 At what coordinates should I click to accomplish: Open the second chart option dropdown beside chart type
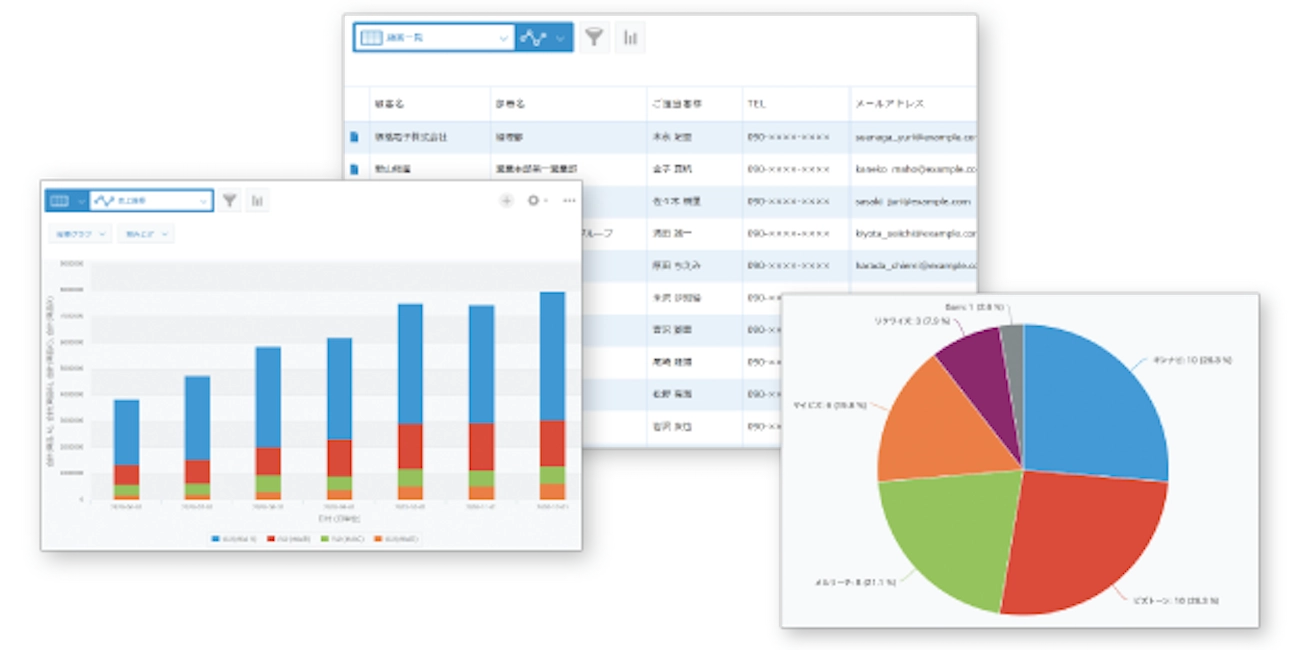tap(146, 234)
